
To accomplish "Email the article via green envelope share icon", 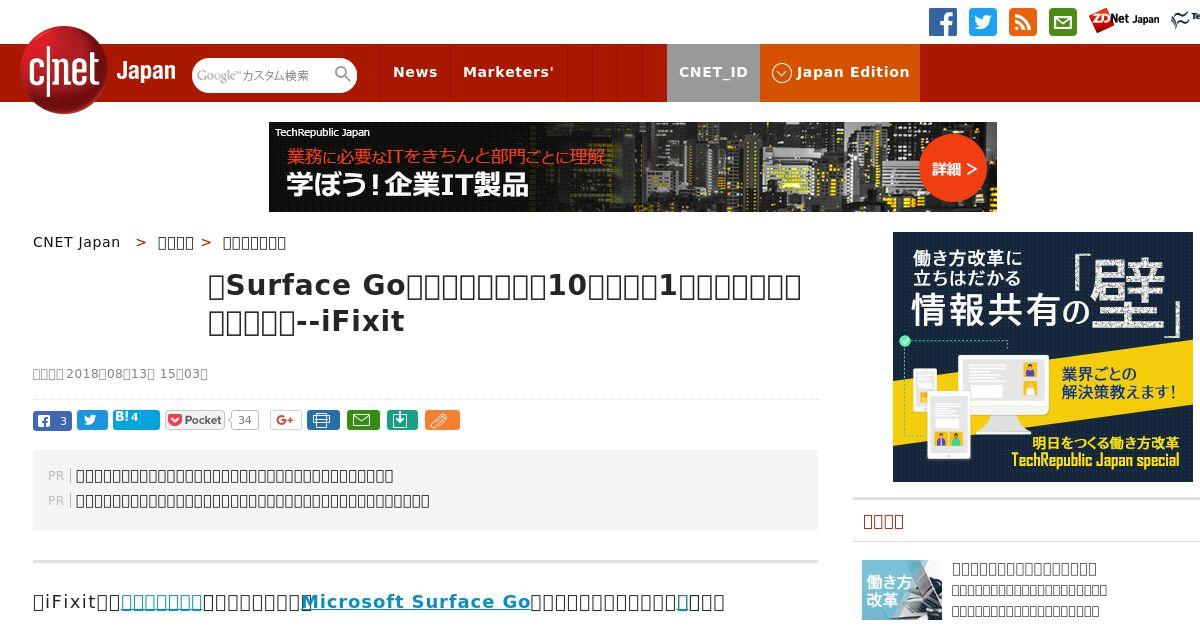I will tap(363, 420).
